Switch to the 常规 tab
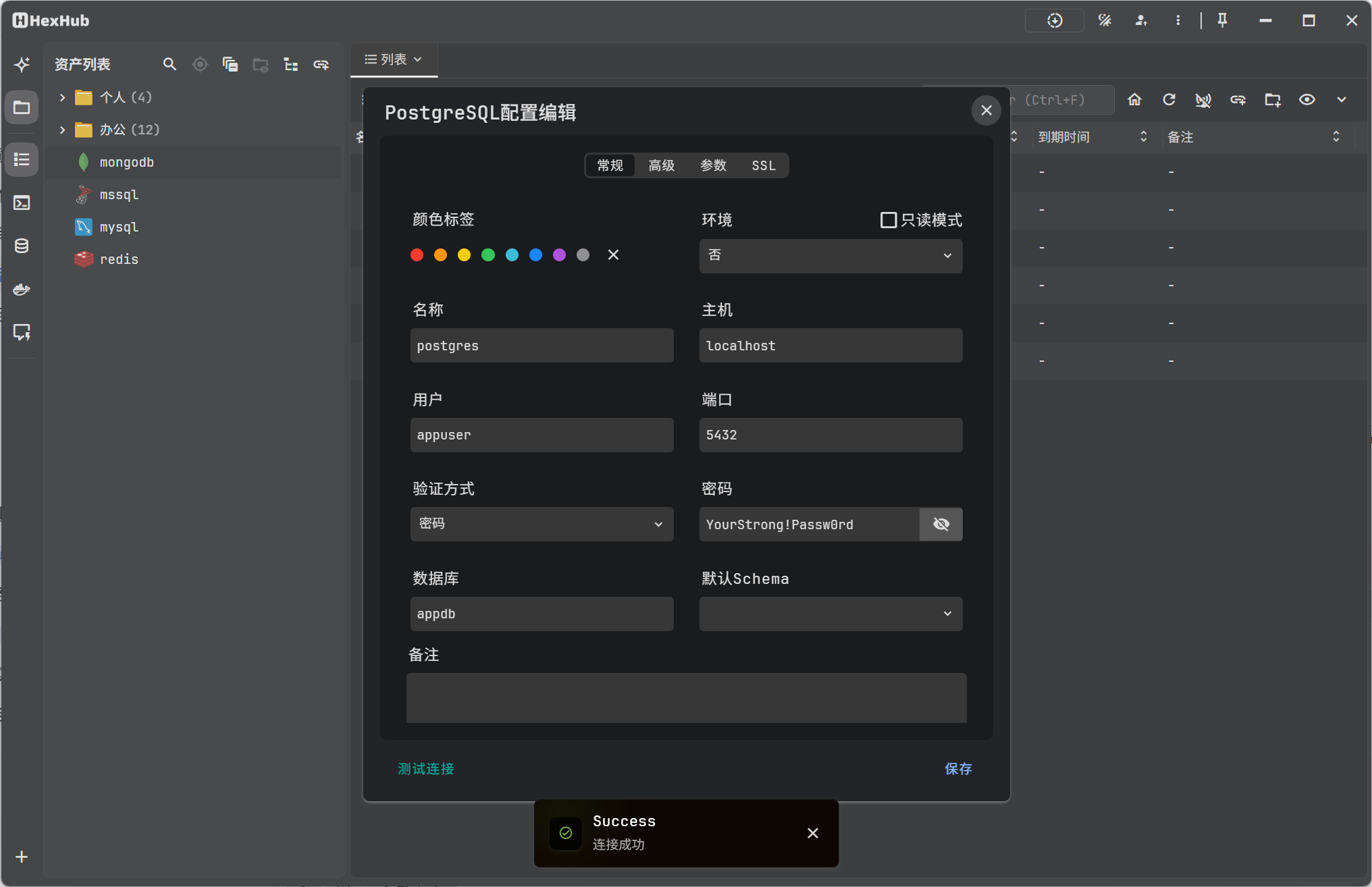This screenshot has width=1372, height=887. tap(610, 165)
